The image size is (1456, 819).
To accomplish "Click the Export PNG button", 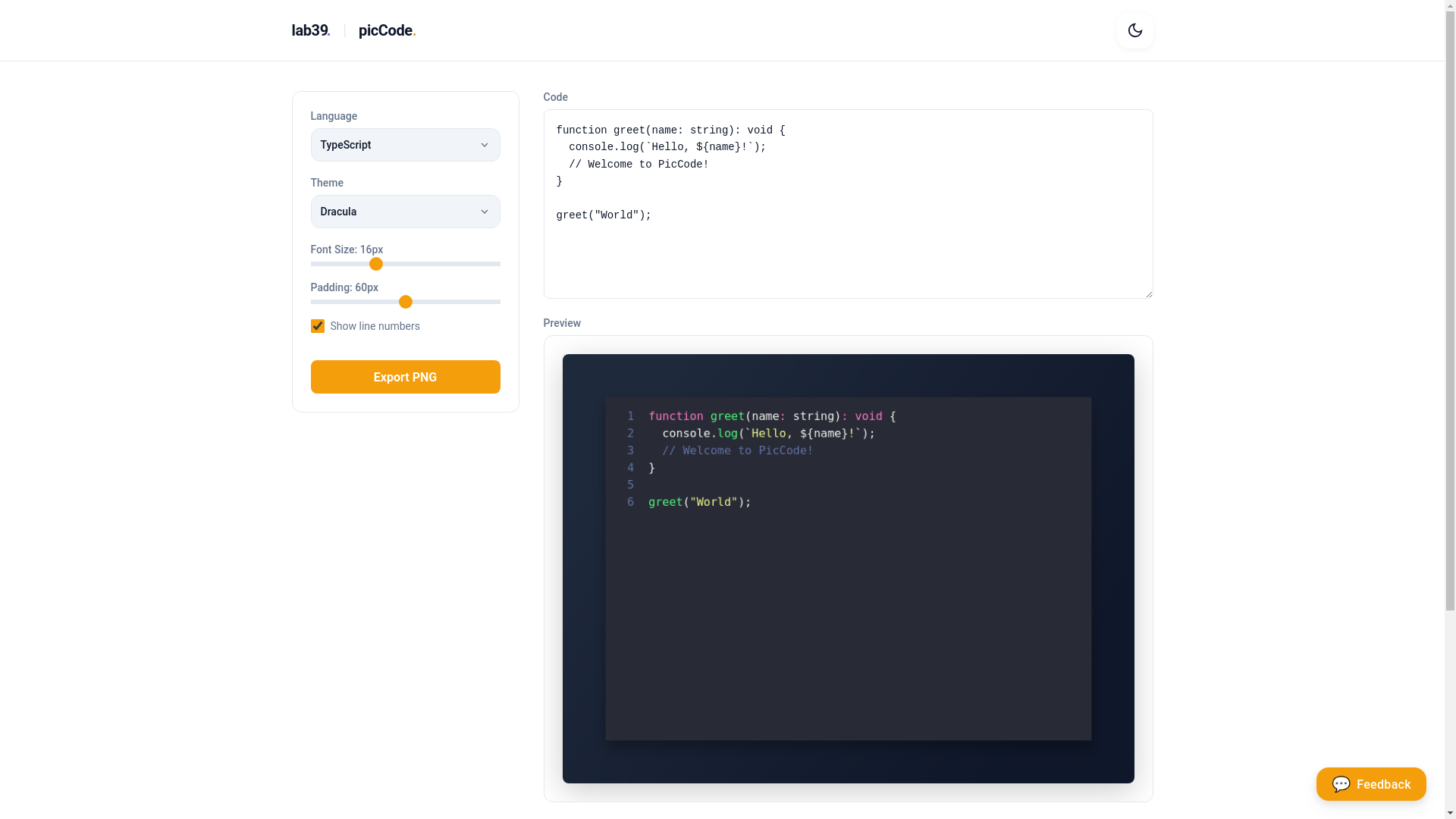I will 405,377.
